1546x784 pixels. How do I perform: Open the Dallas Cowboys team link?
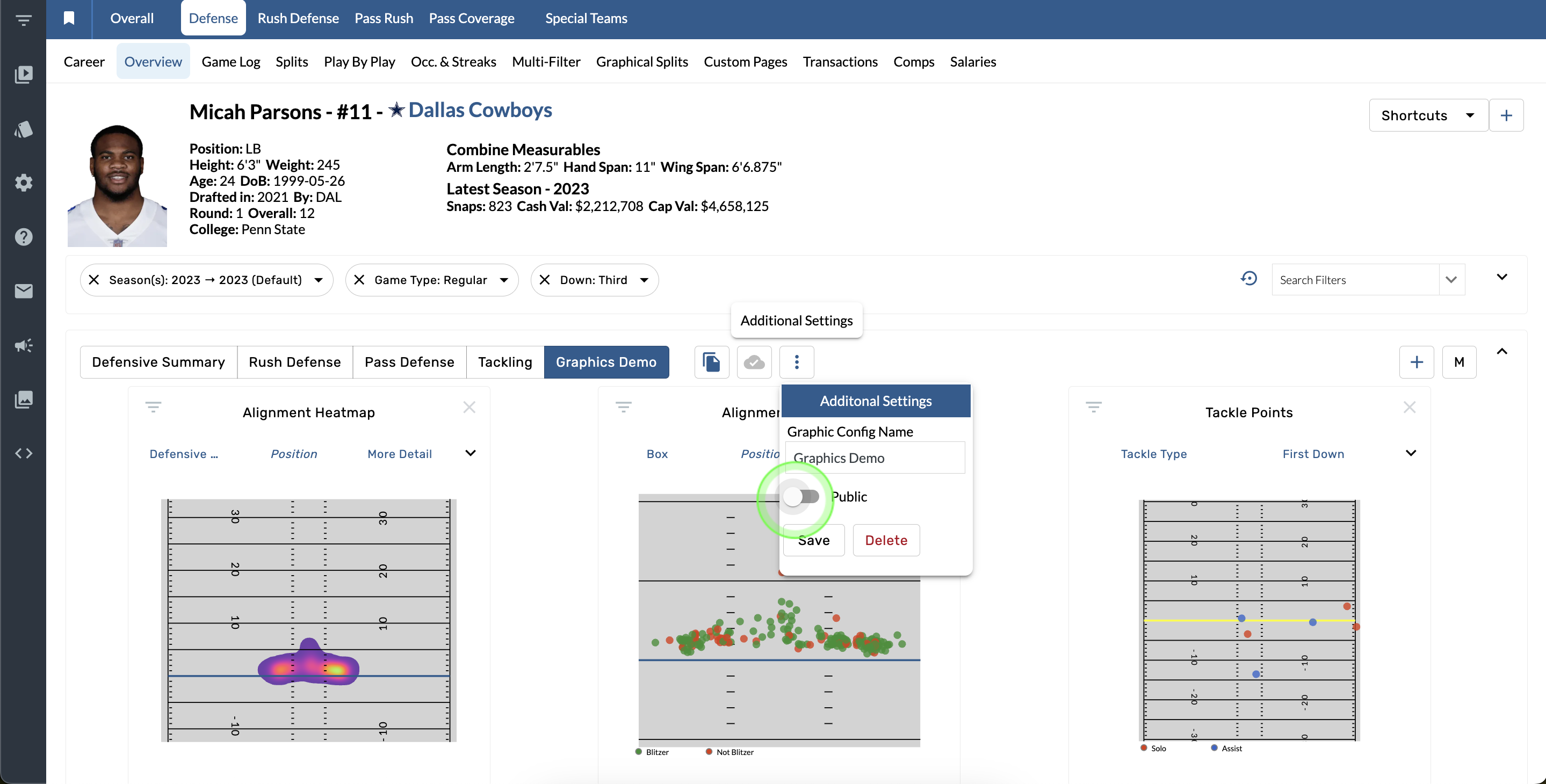(x=480, y=111)
